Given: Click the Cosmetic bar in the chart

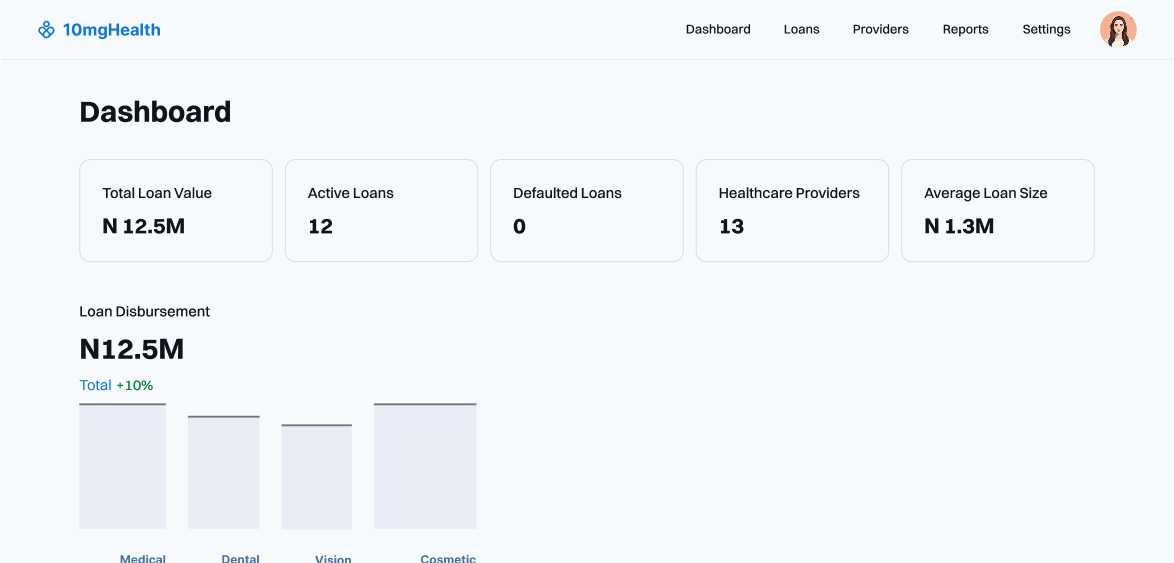Looking at the screenshot, I should point(425,466).
